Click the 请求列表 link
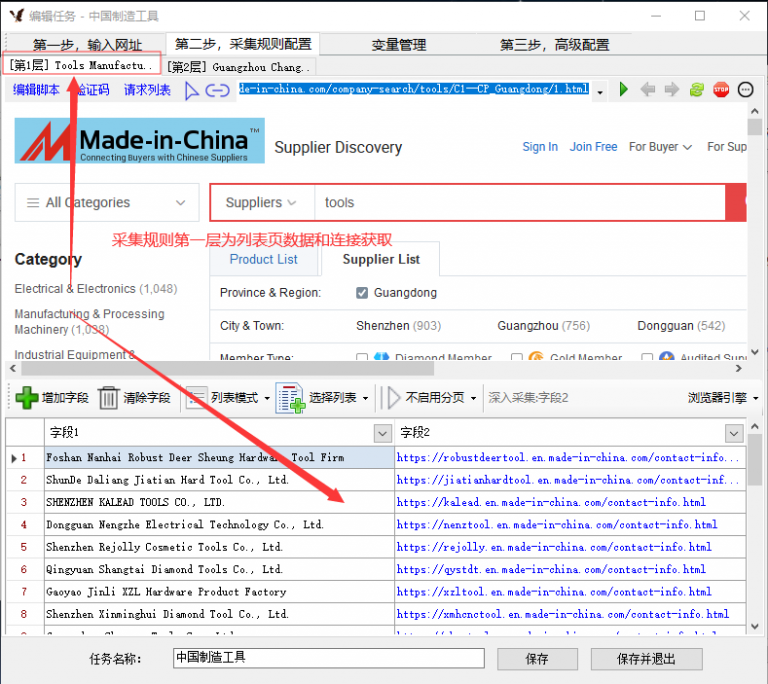 tap(147, 90)
